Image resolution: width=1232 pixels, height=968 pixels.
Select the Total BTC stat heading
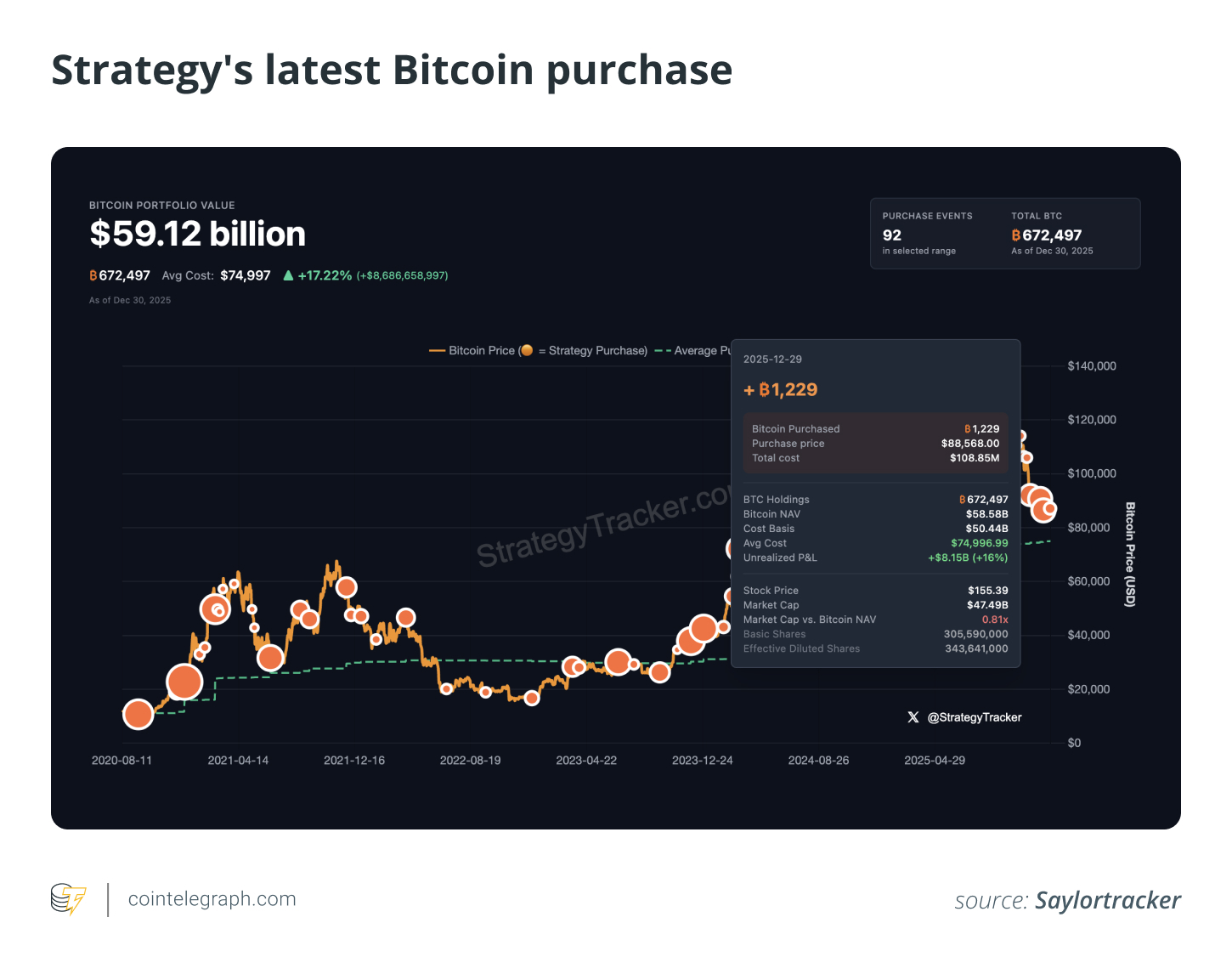pos(1037,216)
